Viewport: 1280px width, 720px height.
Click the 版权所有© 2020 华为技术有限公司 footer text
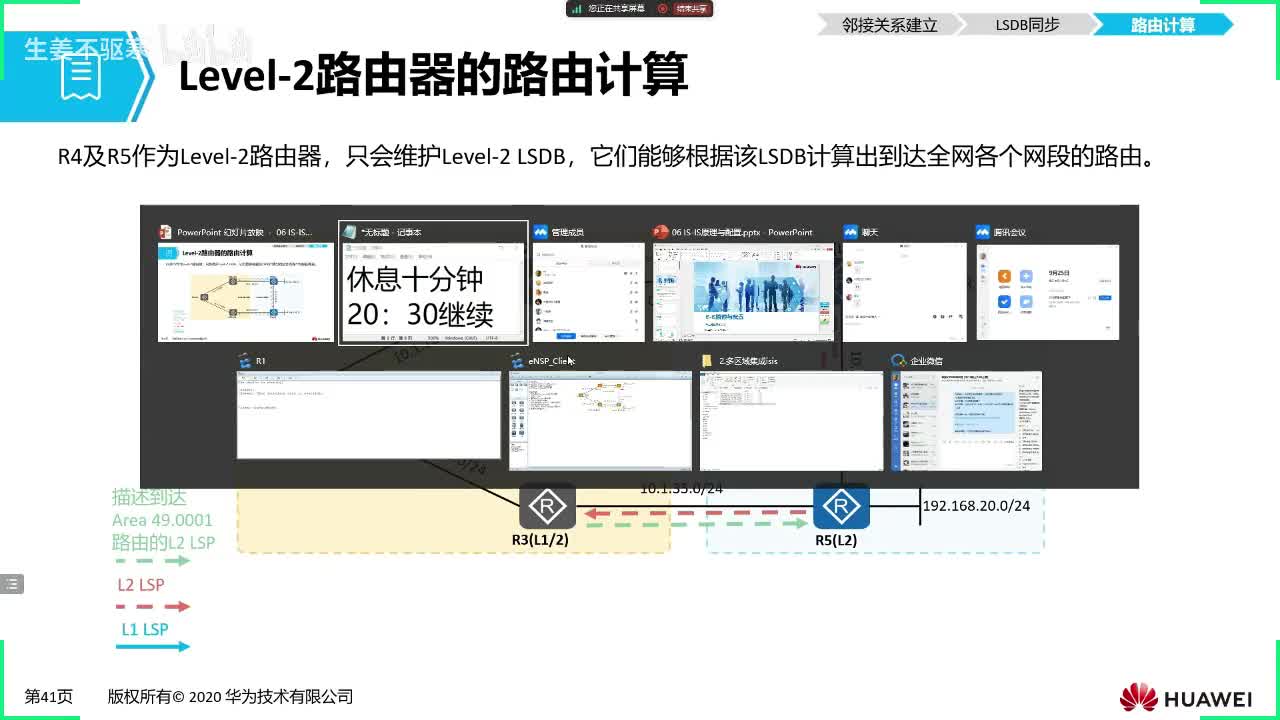231,697
